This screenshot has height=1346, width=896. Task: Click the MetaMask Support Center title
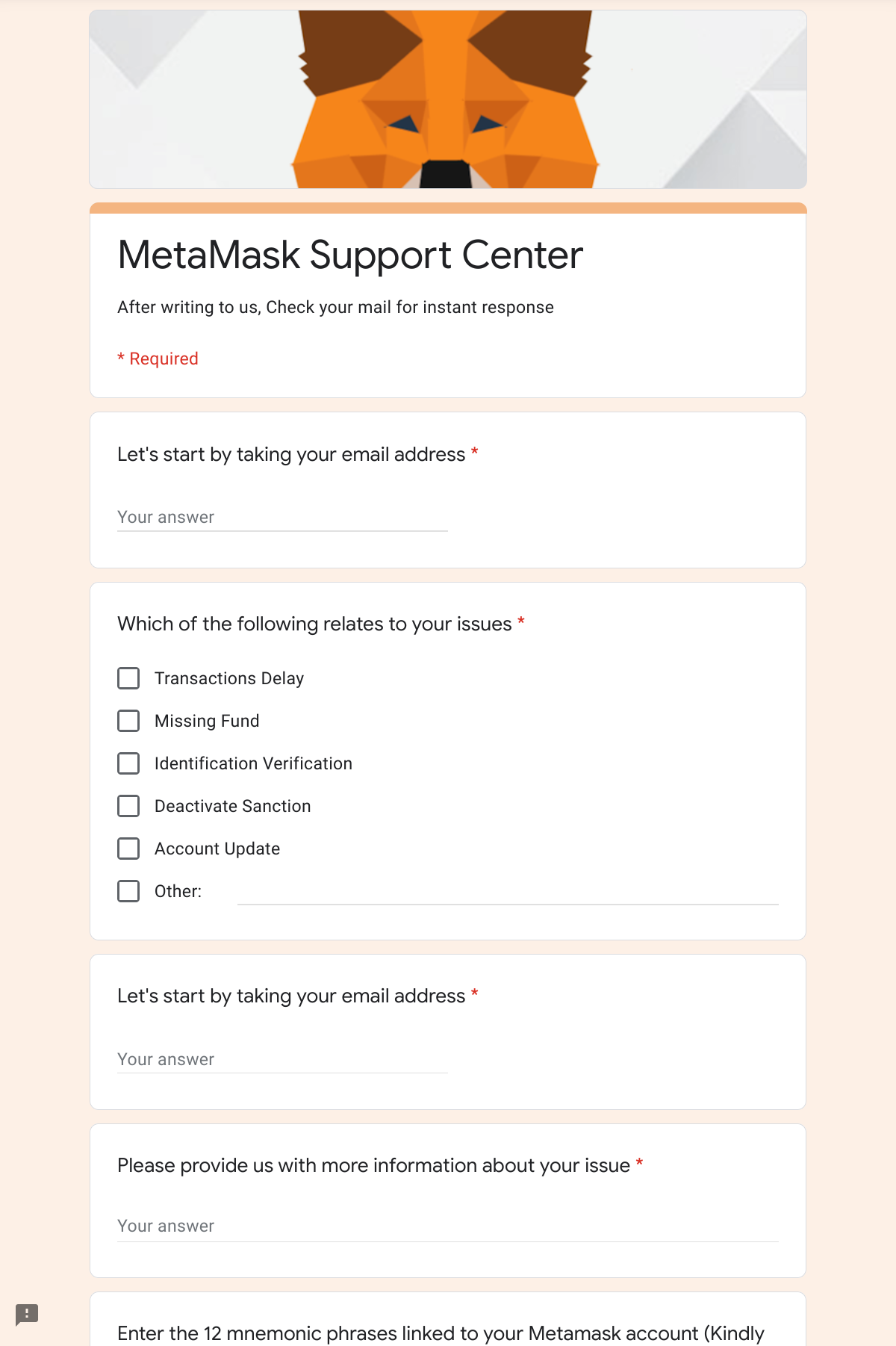350,255
